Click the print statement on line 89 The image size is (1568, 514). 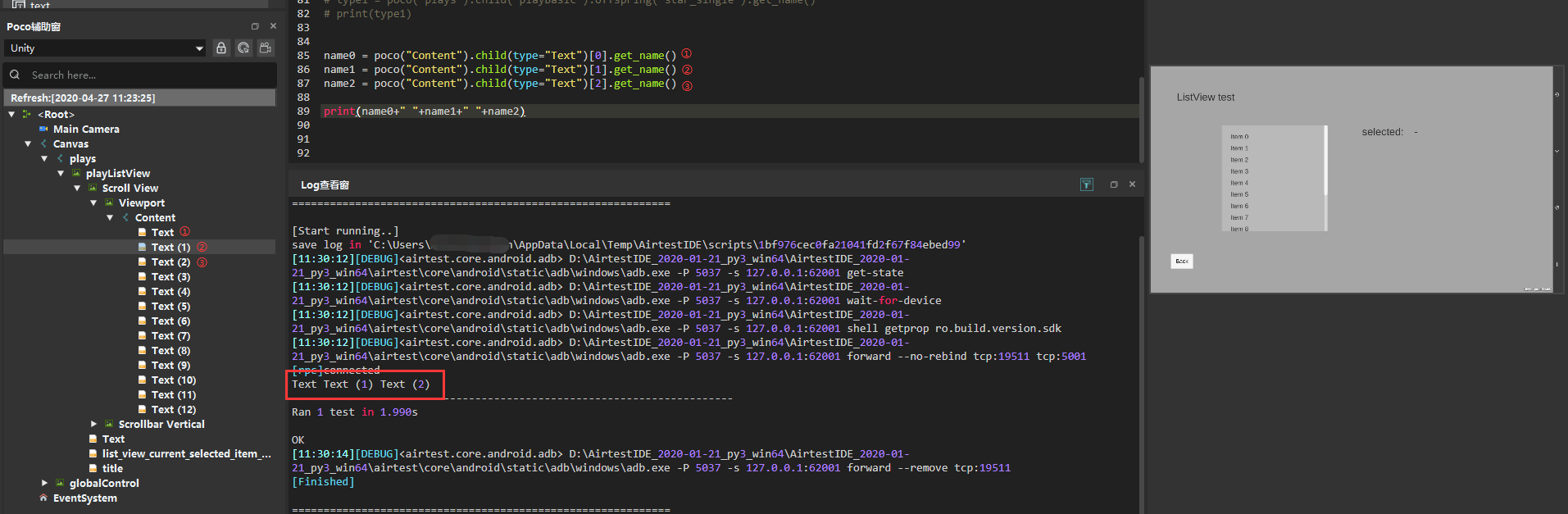[x=424, y=111]
